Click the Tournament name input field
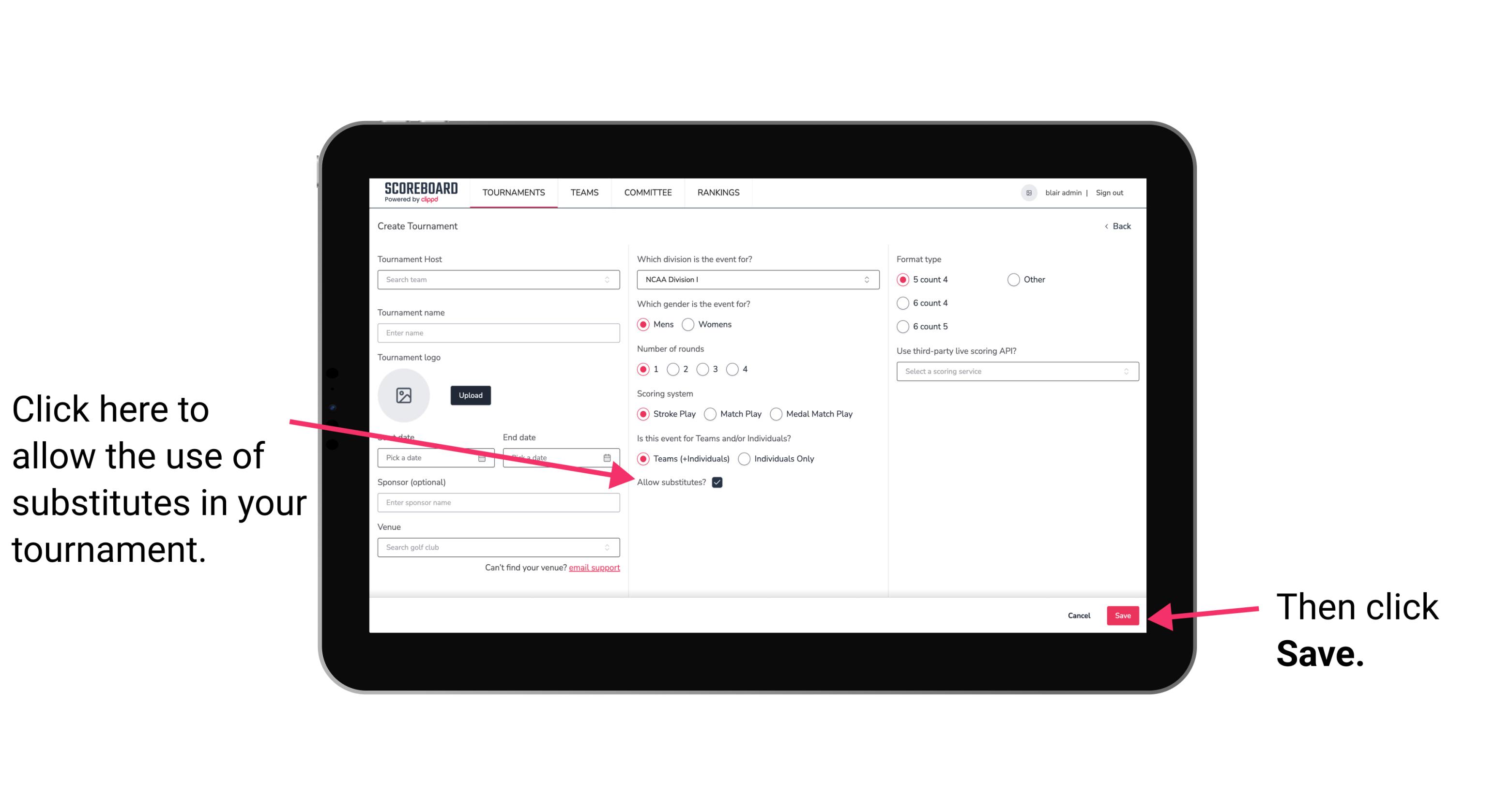This screenshot has height=812, width=1510. [499, 333]
